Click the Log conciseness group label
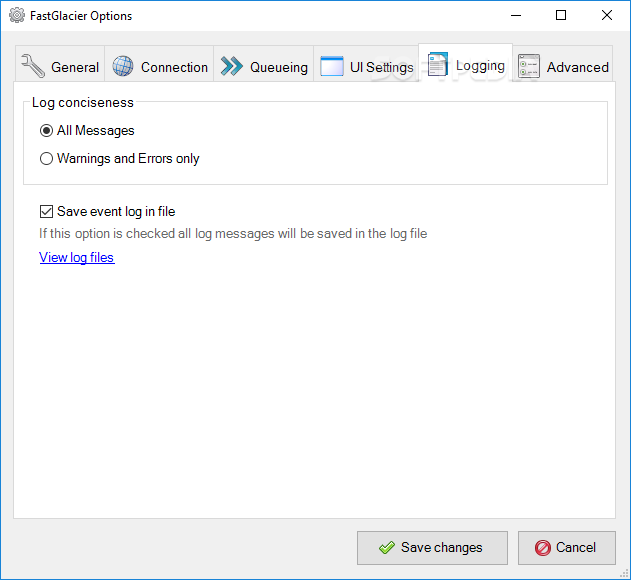The image size is (631, 580). [x=82, y=103]
